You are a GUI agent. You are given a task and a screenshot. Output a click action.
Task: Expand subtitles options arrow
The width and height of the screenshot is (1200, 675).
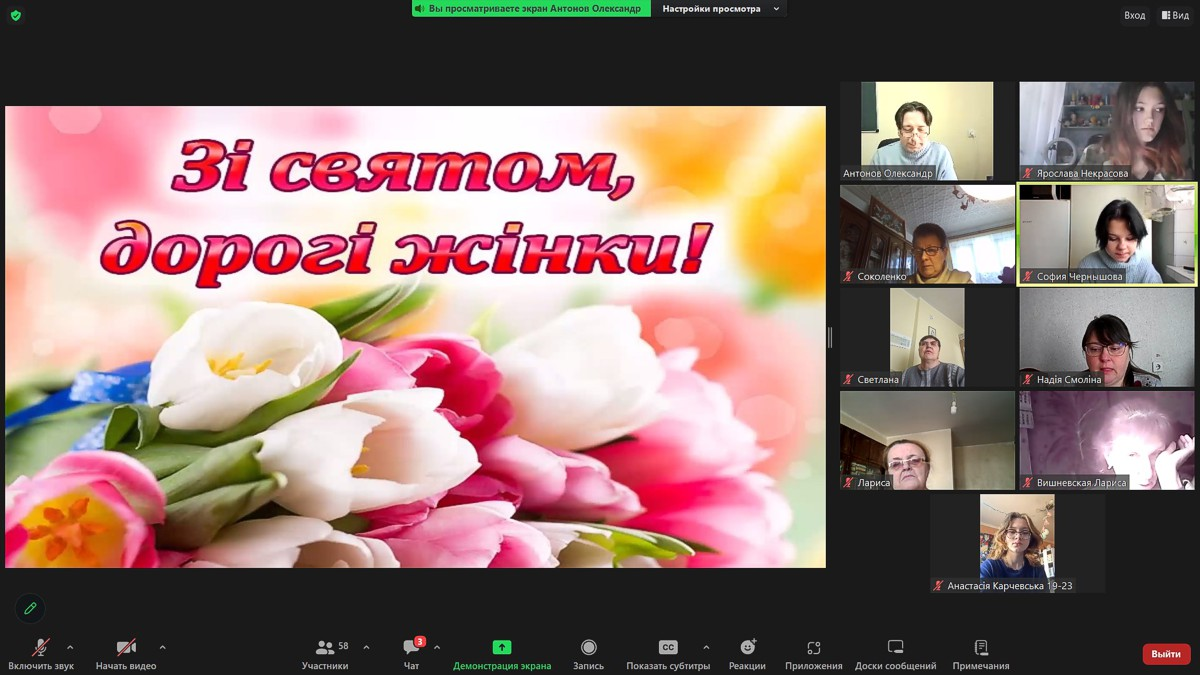click(x=706, y=647)
